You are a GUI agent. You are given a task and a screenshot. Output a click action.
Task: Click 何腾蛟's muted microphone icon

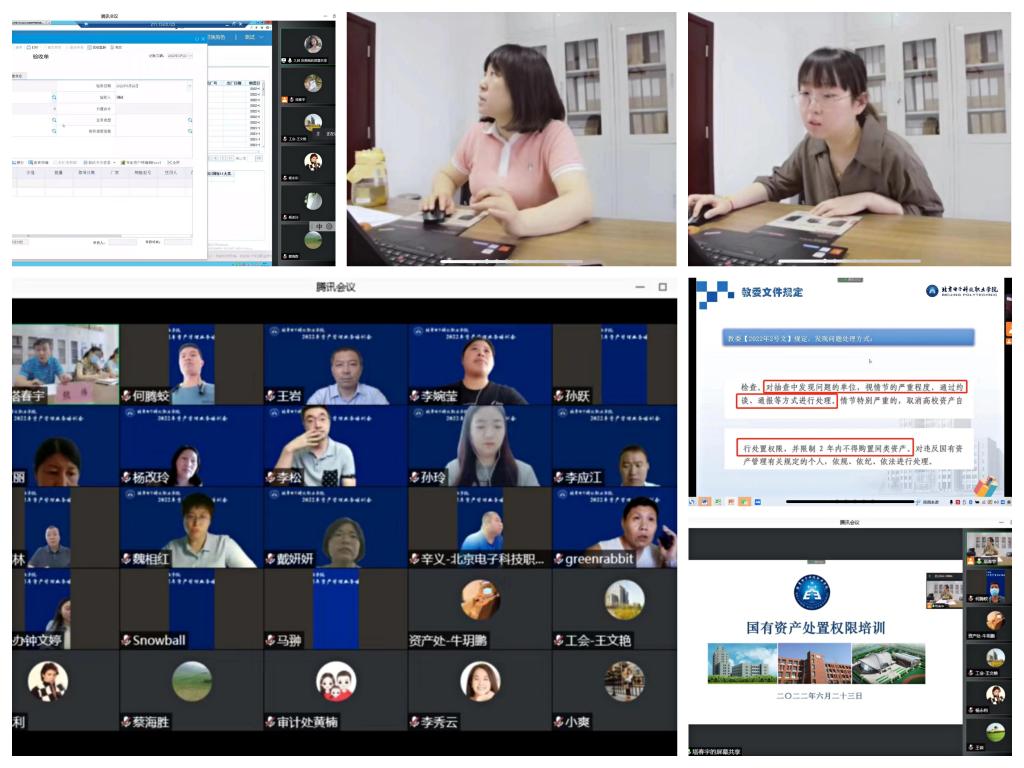click(126, 396)
